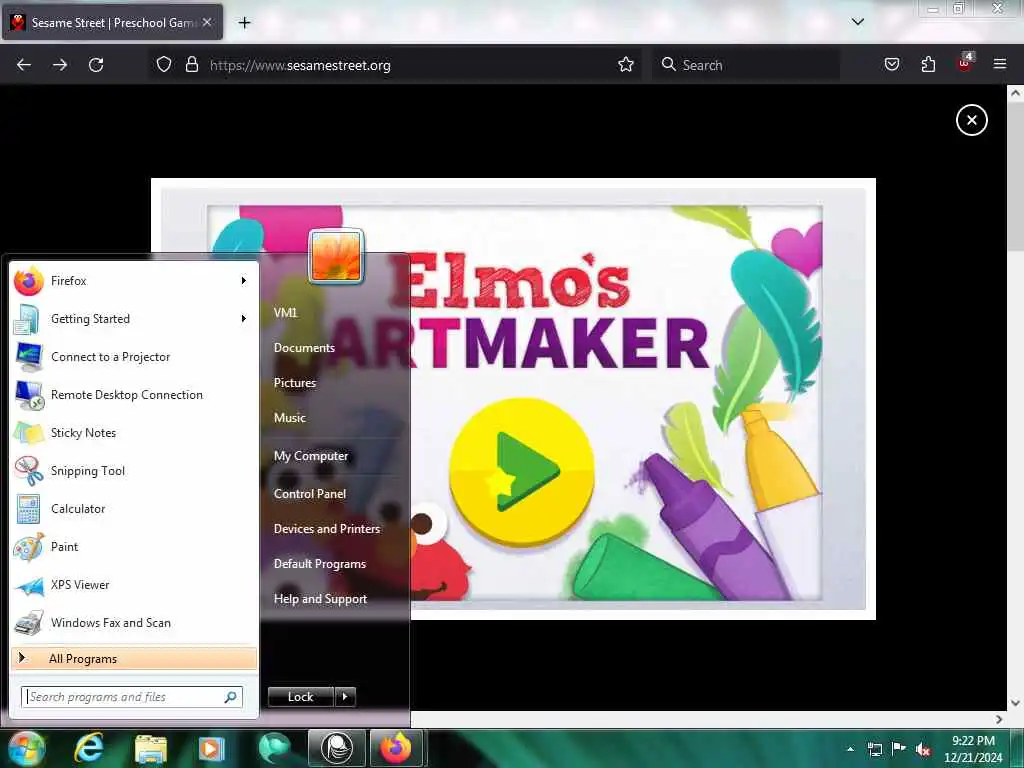
Task: Open Windows Explorer folder on the taskbar
Action: coord(151,748)
